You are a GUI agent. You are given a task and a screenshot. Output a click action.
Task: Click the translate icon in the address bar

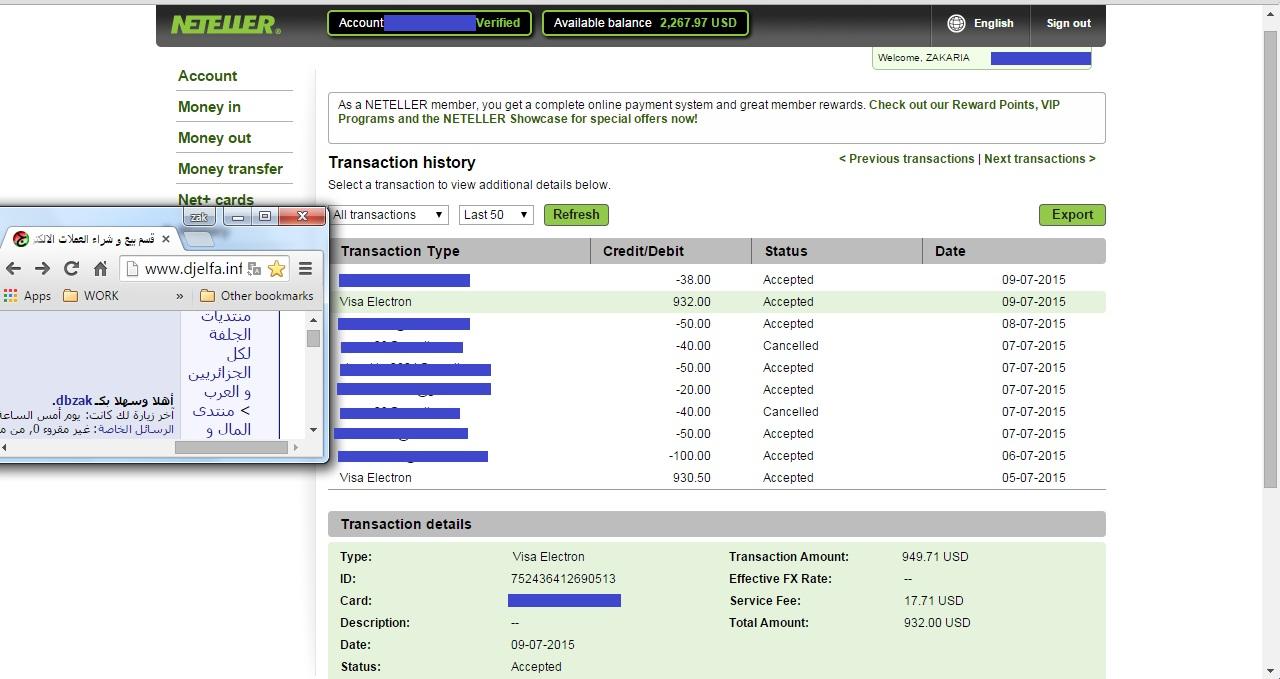254,268
